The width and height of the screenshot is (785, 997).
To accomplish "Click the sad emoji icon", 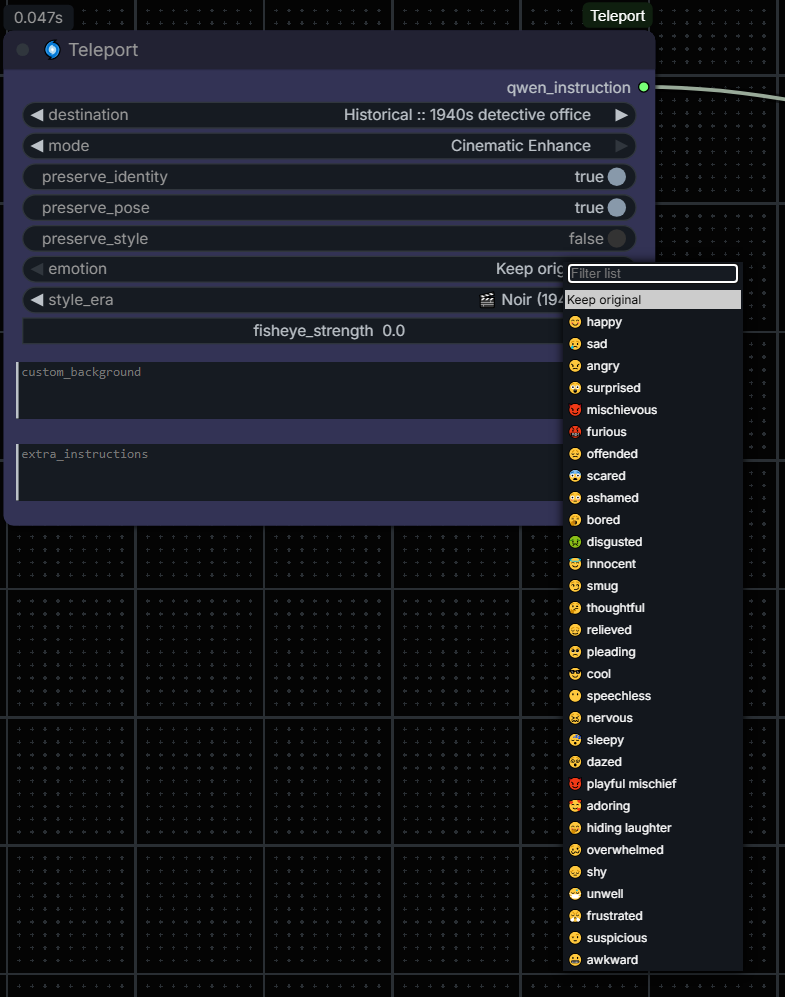I will (x=575, y=344).
